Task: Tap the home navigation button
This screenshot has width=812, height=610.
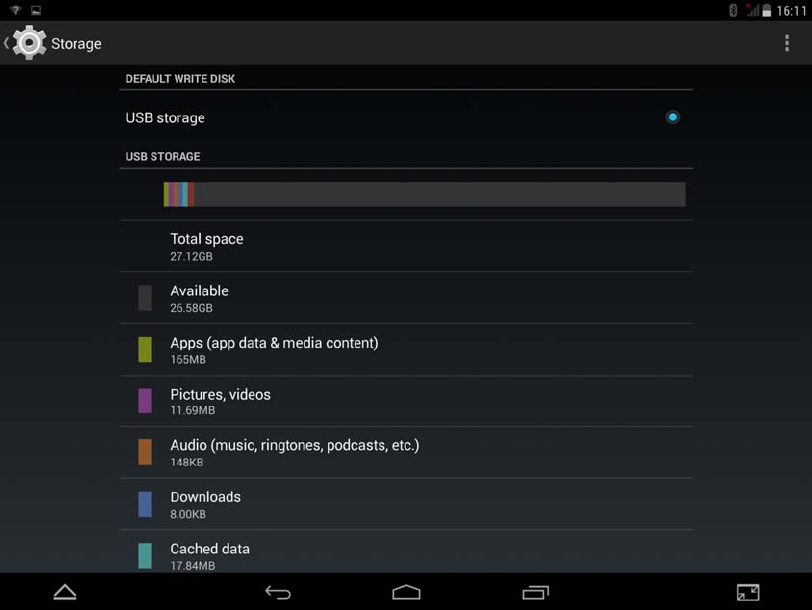Action: [407, 592]
